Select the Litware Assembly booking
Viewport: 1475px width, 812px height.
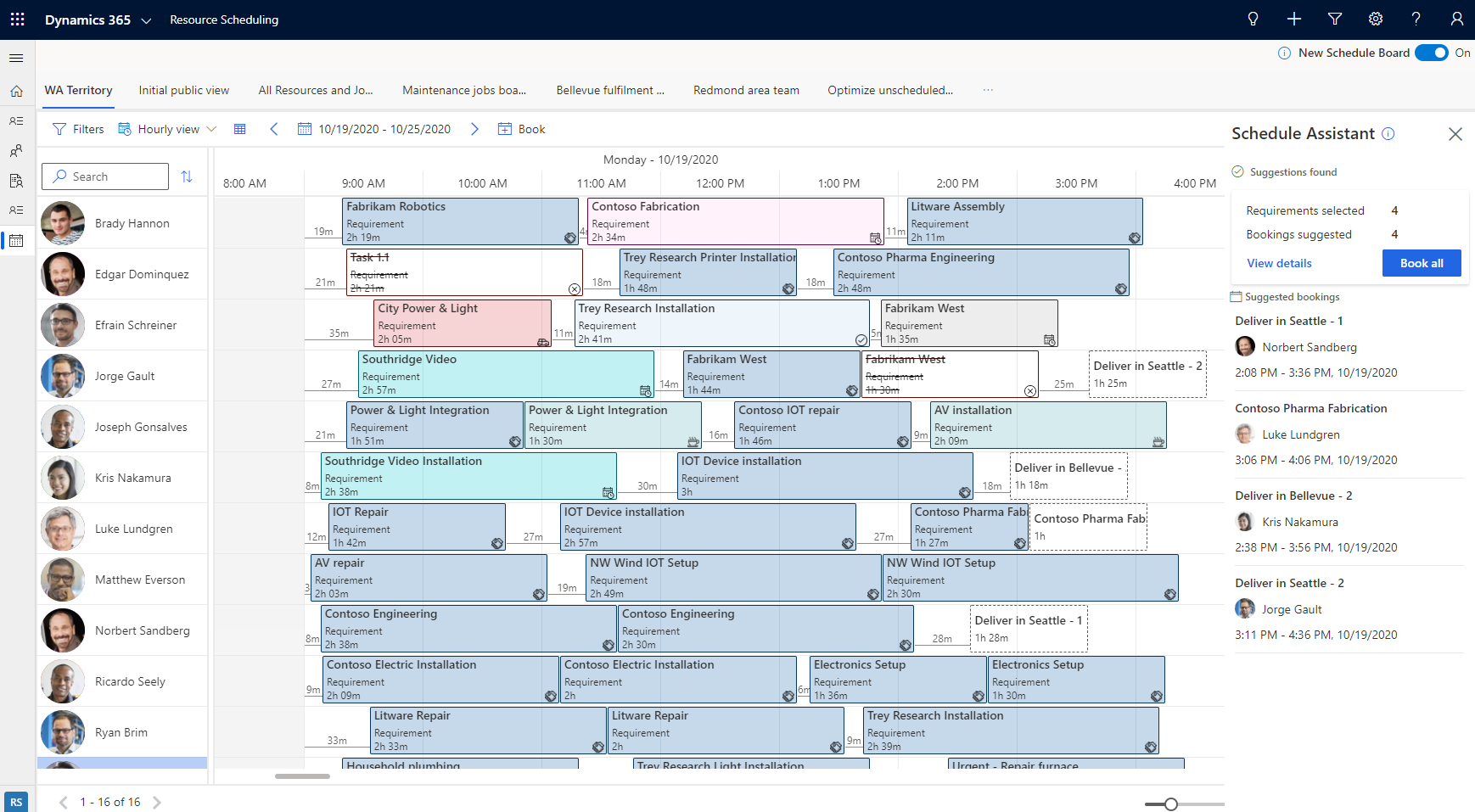(1024, 221)
